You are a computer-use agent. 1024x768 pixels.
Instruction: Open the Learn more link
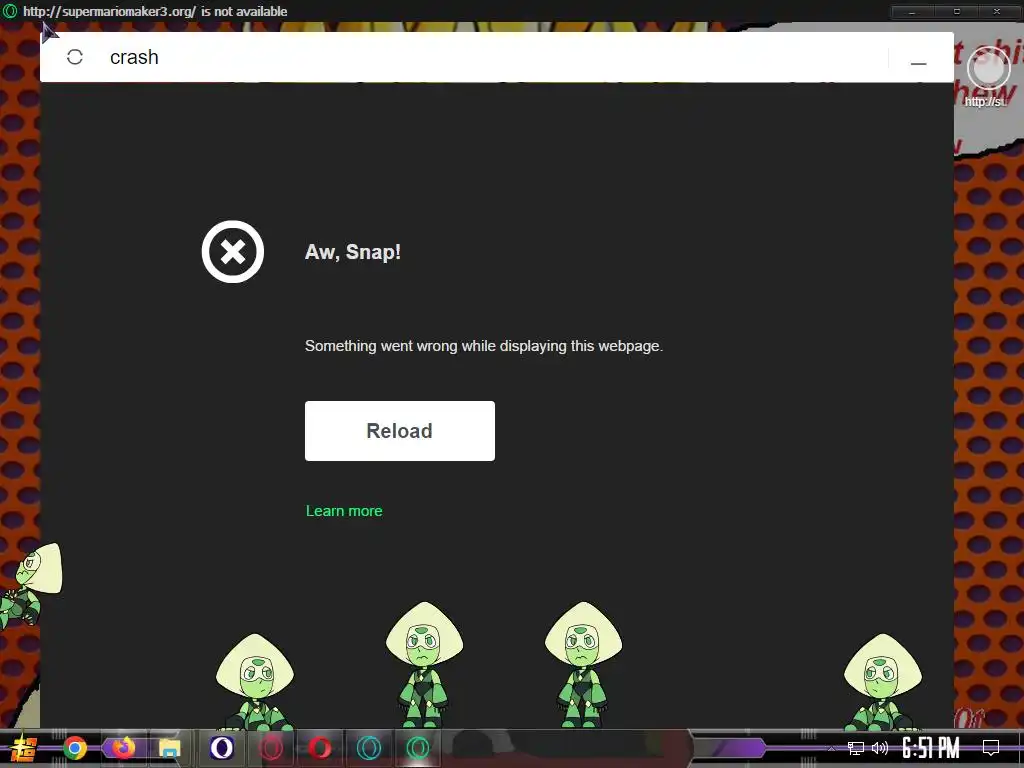click(344, 511)
